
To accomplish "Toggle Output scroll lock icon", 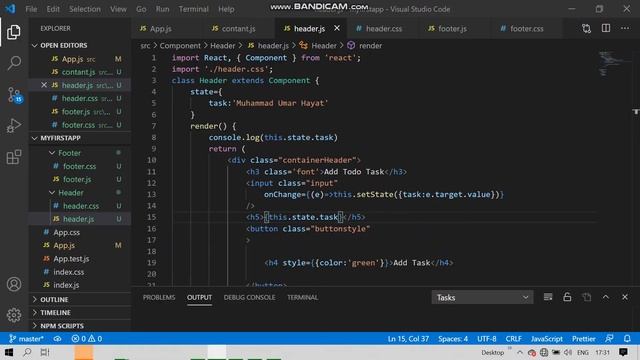I will click(x=567, y=297).
